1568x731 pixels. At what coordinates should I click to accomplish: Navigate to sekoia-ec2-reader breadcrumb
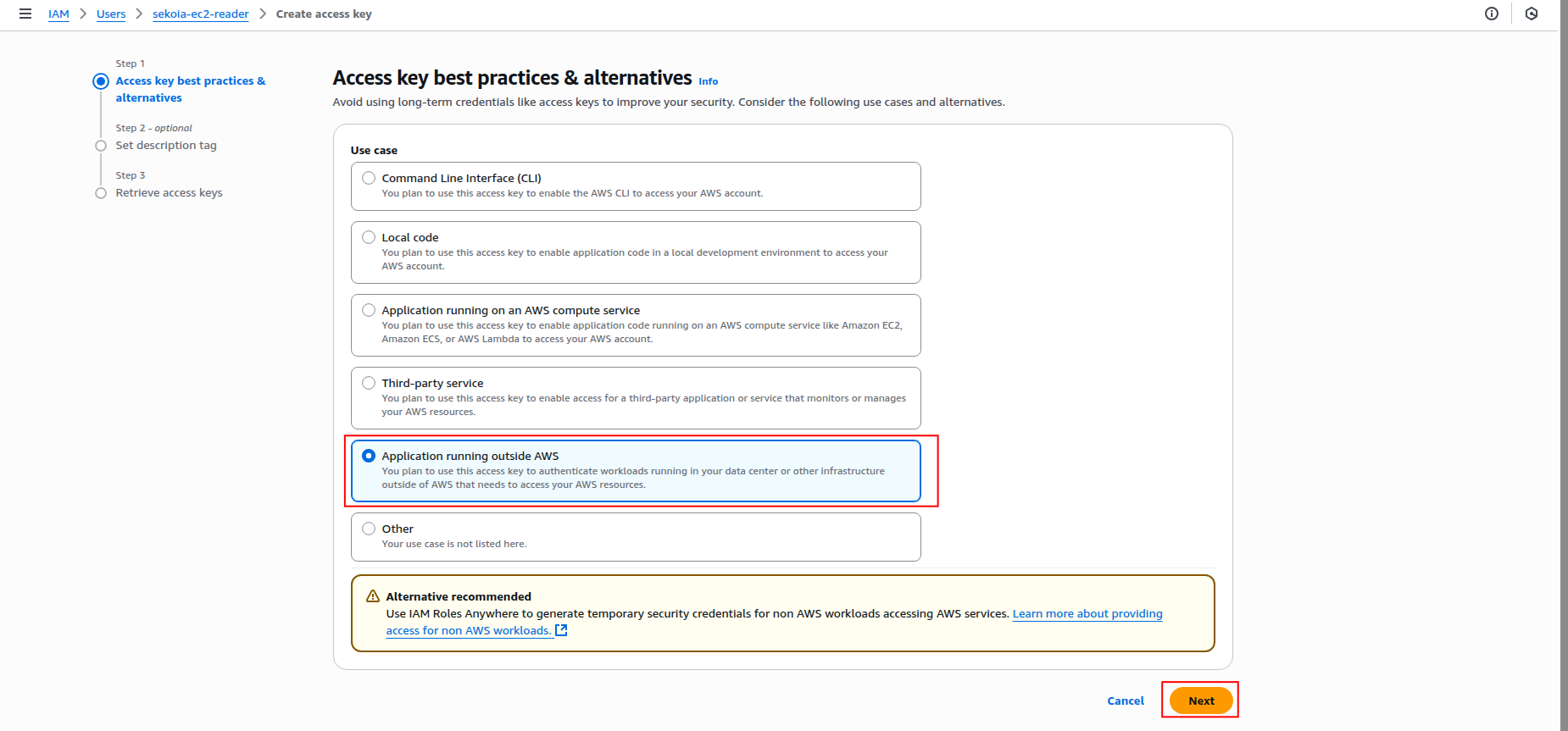201,14
